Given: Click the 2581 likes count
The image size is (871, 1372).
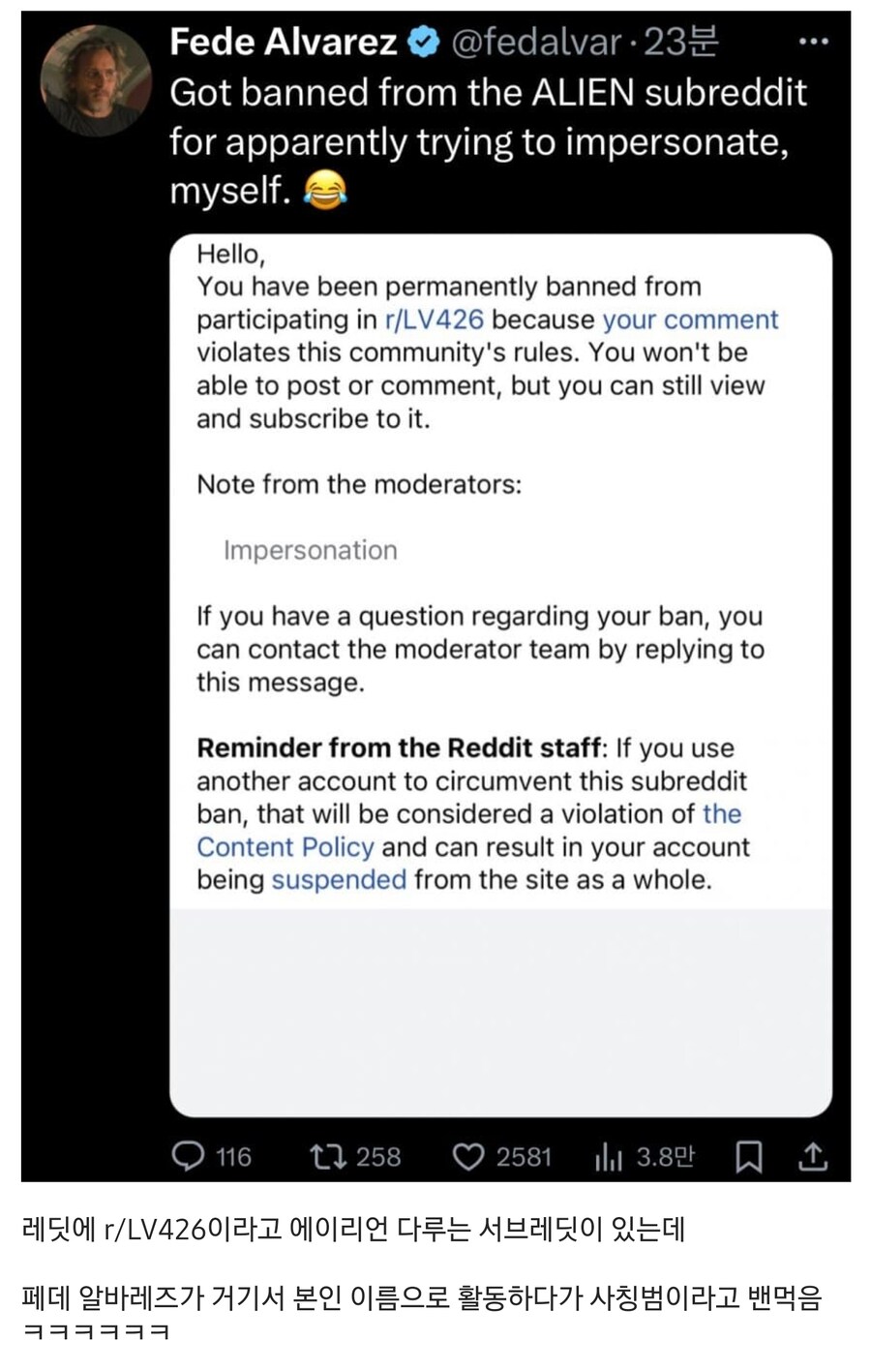Looking at the screenshot, I should [524, 1156].
